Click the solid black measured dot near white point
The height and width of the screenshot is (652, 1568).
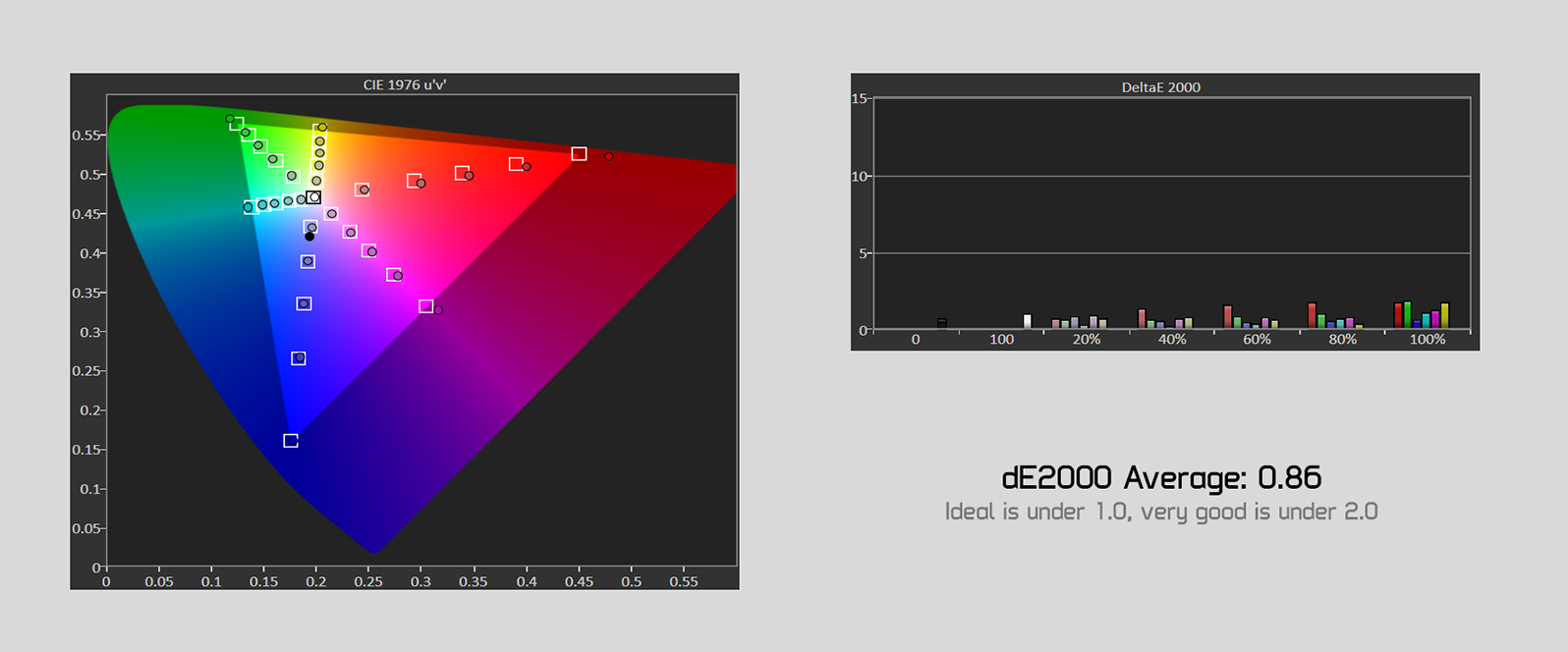pos(309,237)
